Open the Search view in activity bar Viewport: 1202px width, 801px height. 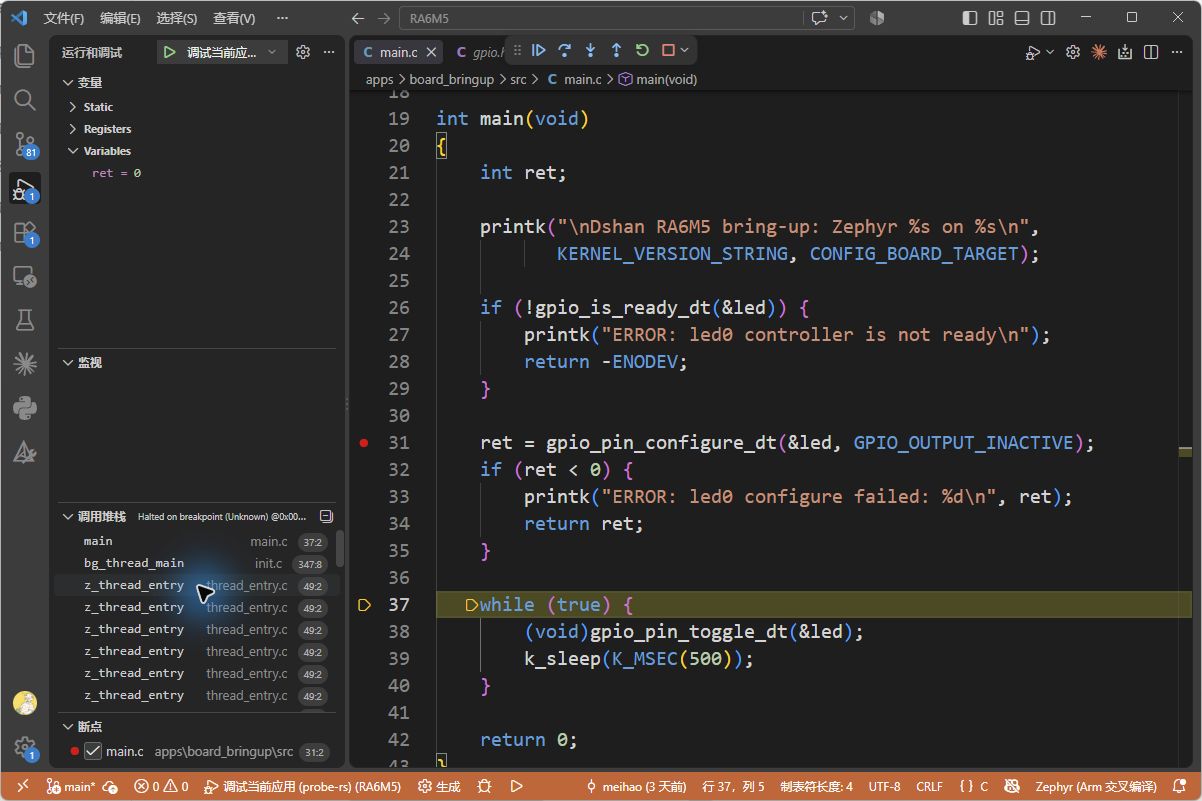pos(25,100)
